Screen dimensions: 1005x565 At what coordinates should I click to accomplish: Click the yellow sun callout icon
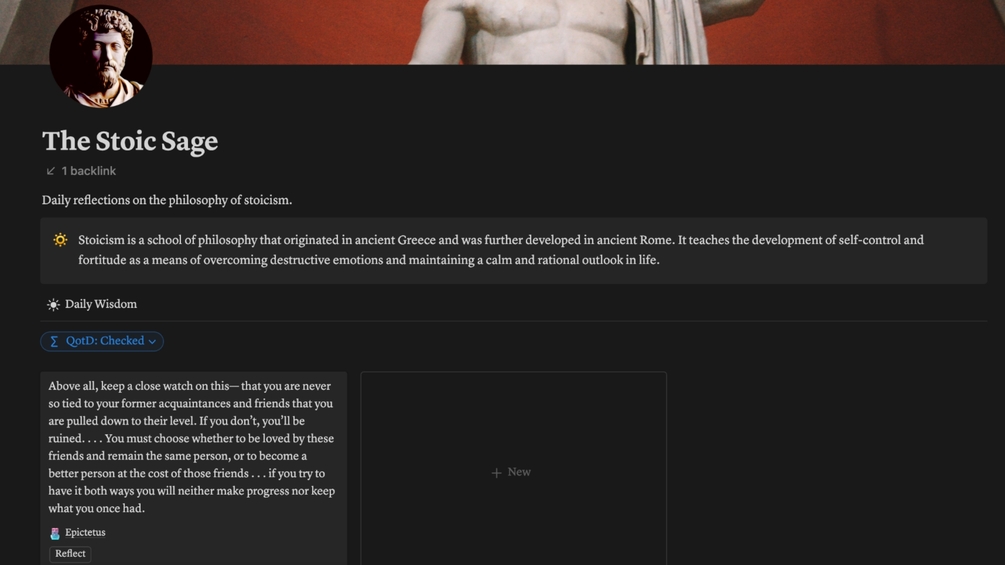[x=60, y=240]
